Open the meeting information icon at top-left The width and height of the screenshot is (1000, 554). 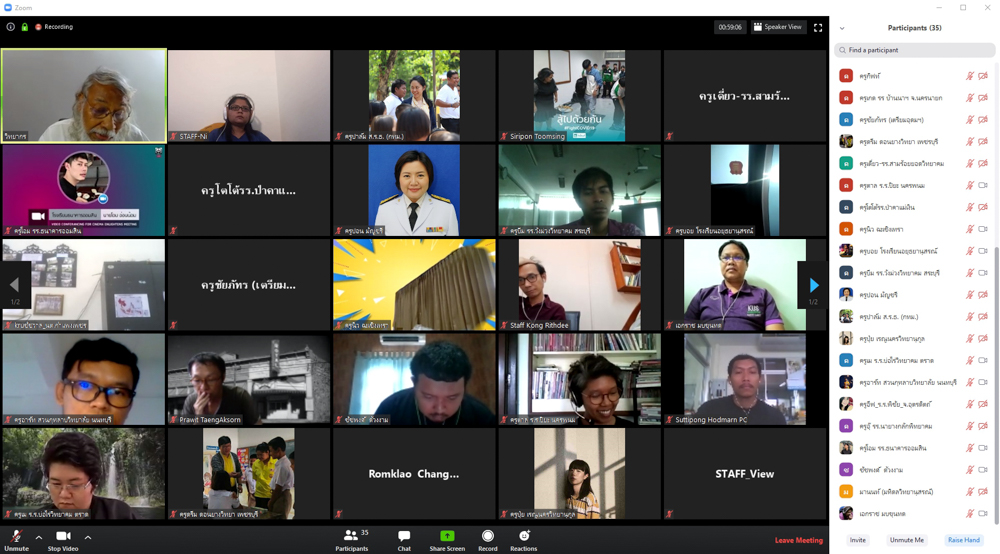[x=11, y=27]
